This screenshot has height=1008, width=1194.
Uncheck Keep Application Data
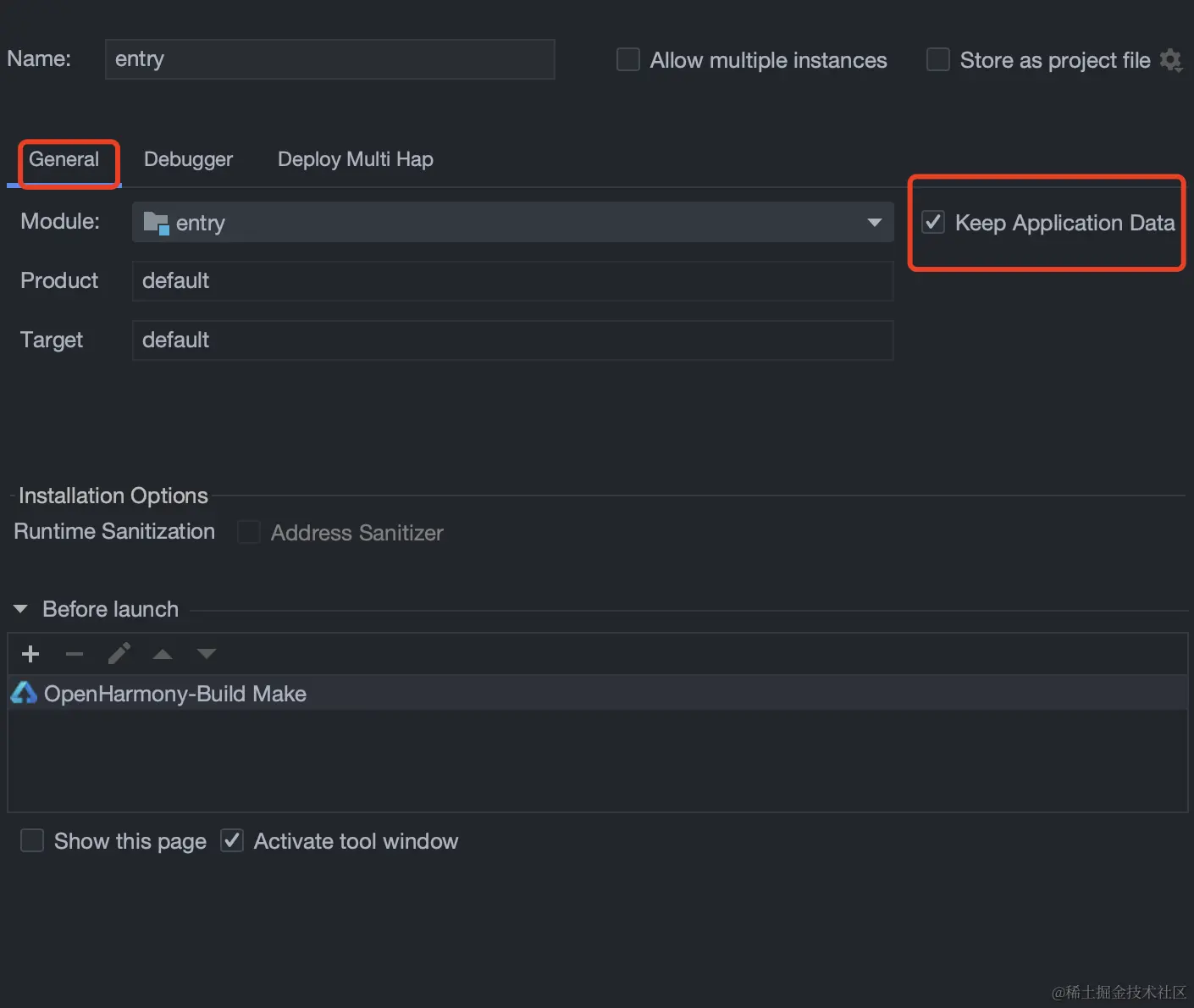pos(933,223)
